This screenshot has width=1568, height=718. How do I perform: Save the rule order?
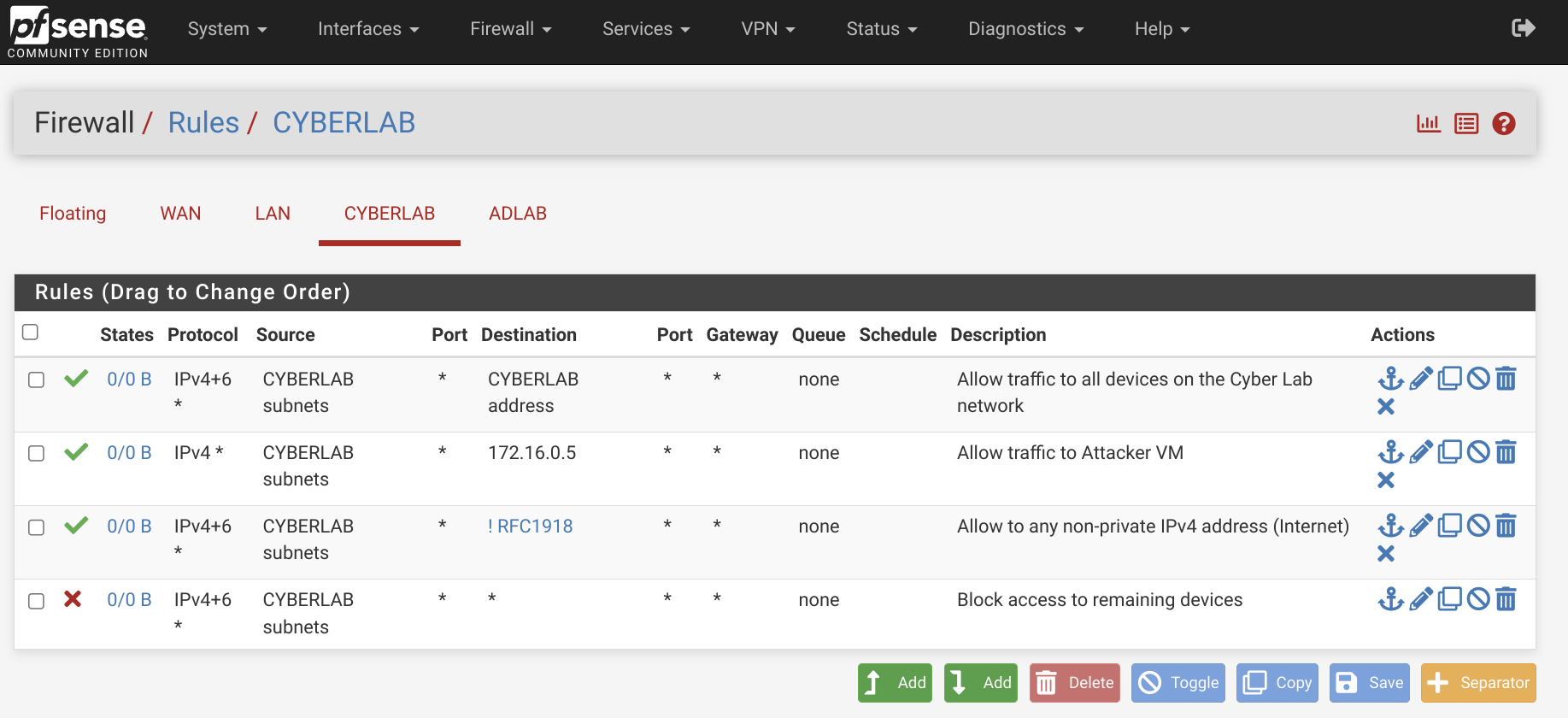(1370, 683)
